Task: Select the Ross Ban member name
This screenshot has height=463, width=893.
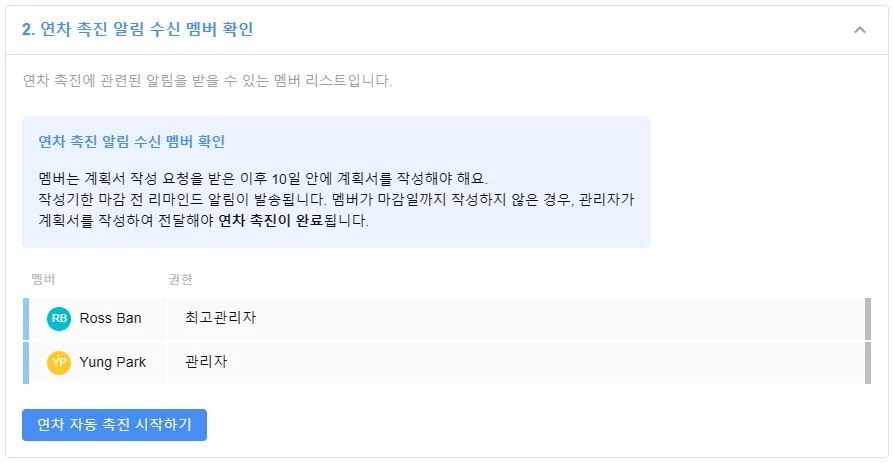Action: [110, 319]
